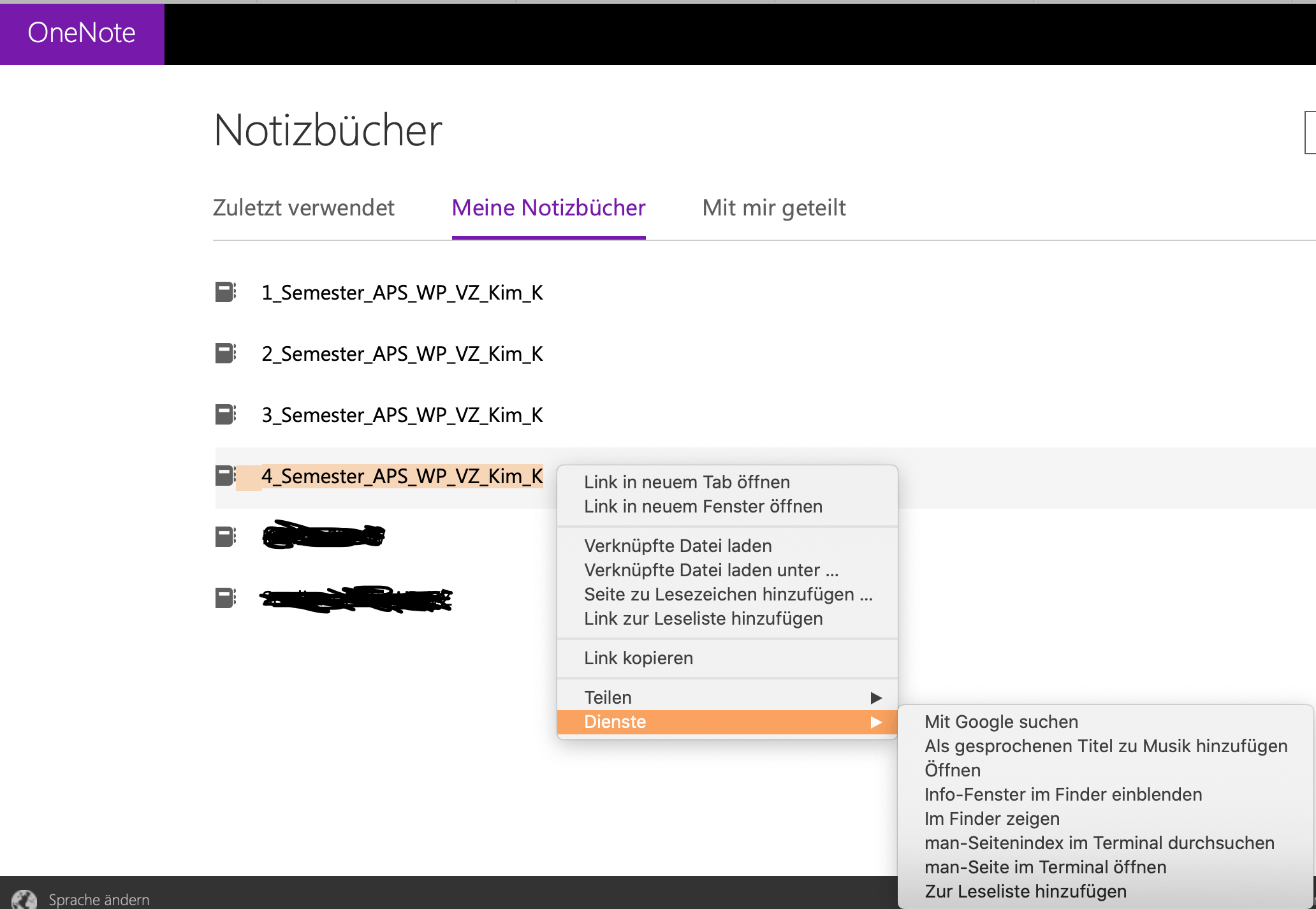Expand the Teilen submenu arrow
This screenshot has width=1316, height=909.
click(876, 697)
